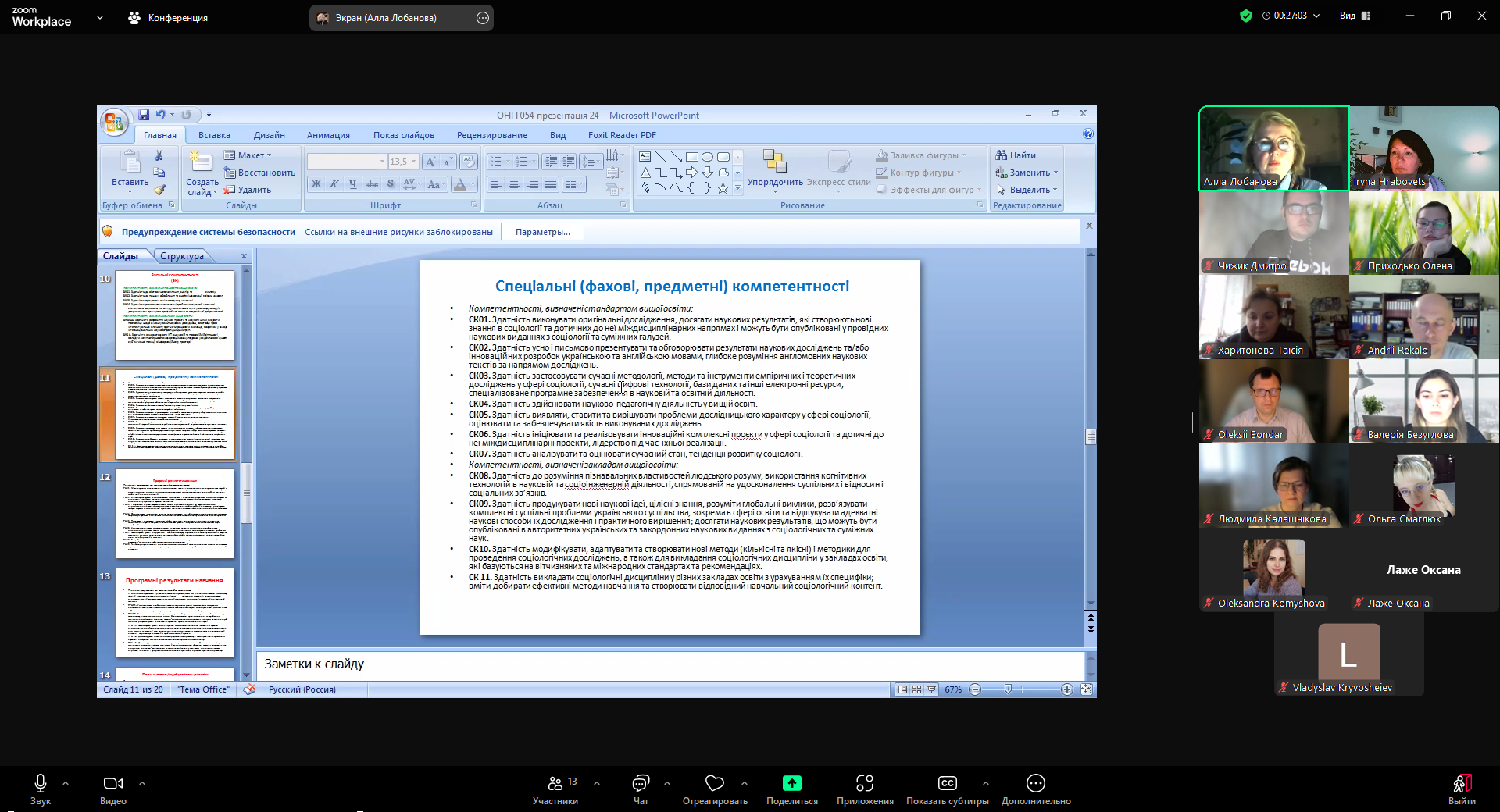Undo the last action in PowerPoint
Image resolution: width=1500 pixels, height=812 pixels.
click(160, 115)
